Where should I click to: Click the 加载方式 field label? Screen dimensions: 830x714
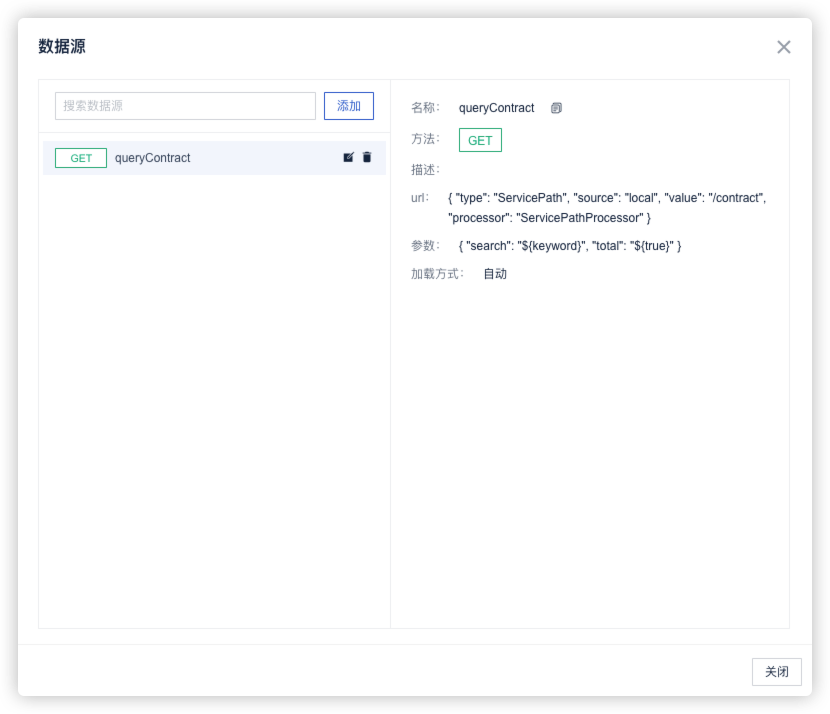pos(437,274)
